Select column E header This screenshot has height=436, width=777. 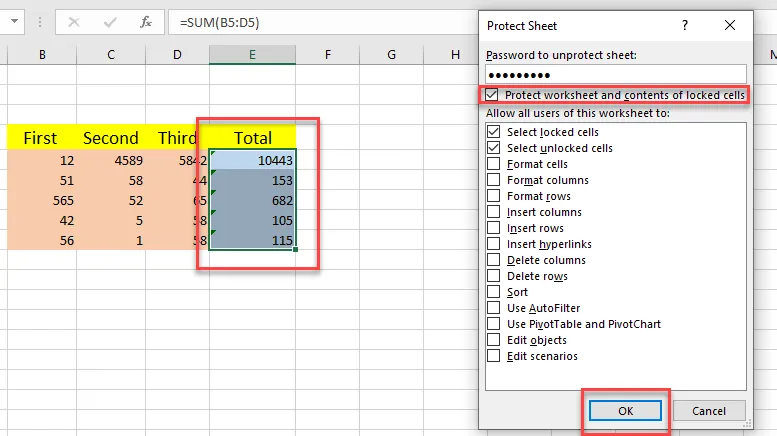pyautogui.click(x=252, y=55)
